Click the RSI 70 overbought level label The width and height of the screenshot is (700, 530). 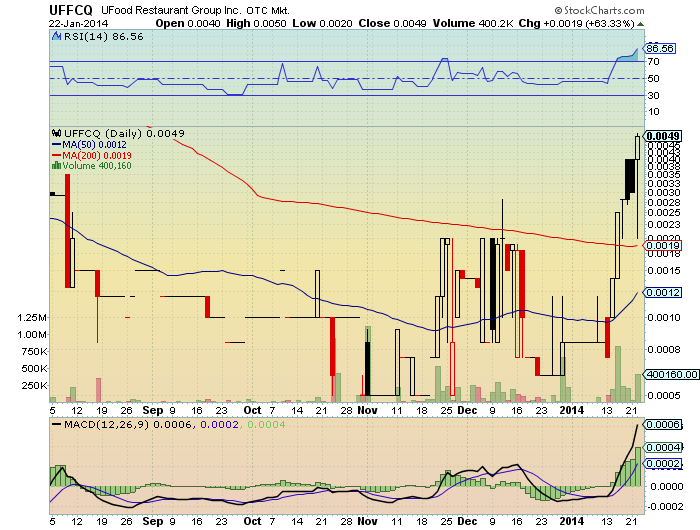pos(654,62)
